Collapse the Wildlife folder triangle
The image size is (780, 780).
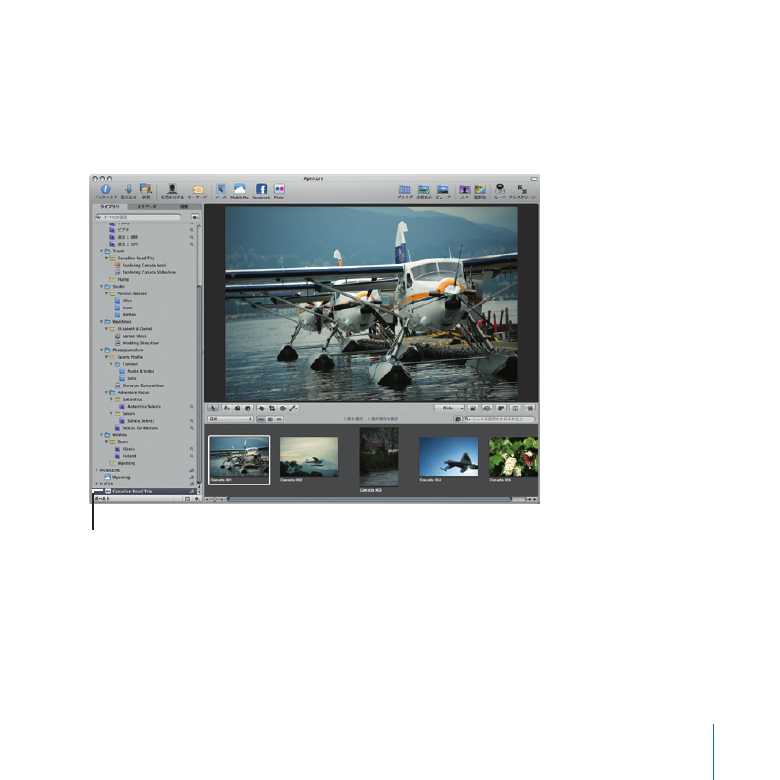pos(101,435)
